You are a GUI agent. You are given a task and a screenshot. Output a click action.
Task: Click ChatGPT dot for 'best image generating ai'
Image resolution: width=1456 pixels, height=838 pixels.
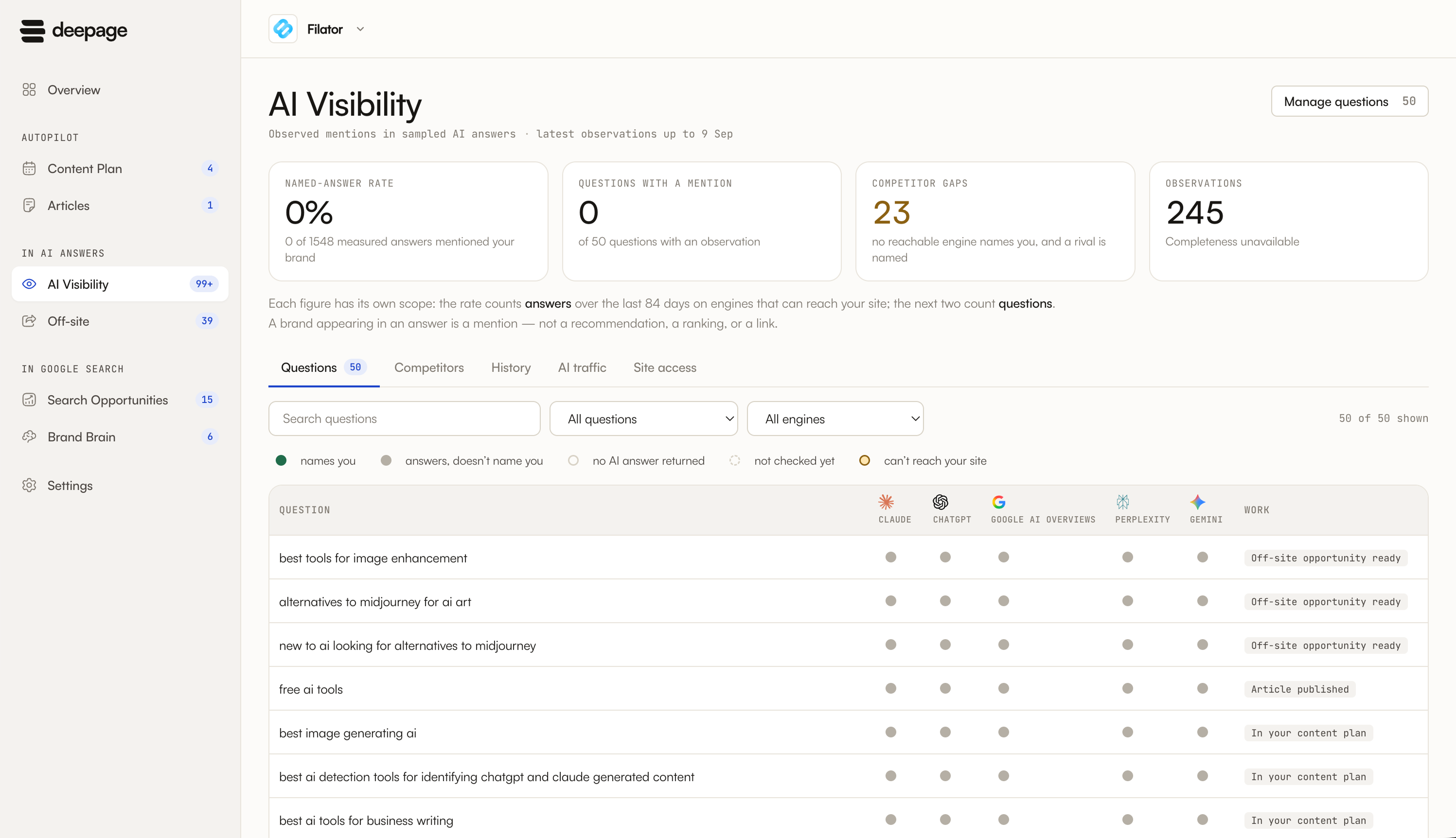click(945, 732)
